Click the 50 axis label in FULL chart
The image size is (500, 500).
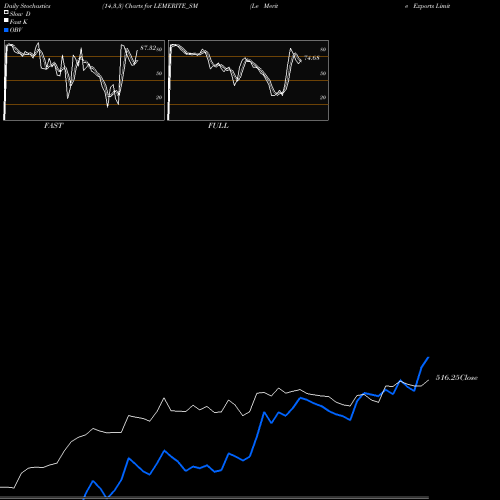pos(323,73)
